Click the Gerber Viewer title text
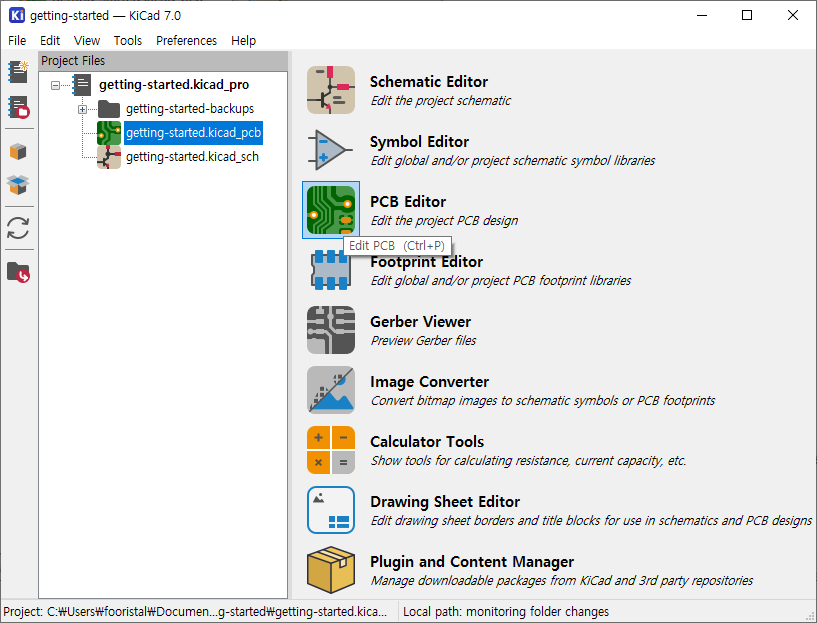This screenshot has width=817, height=623. (x=420, y=322)
